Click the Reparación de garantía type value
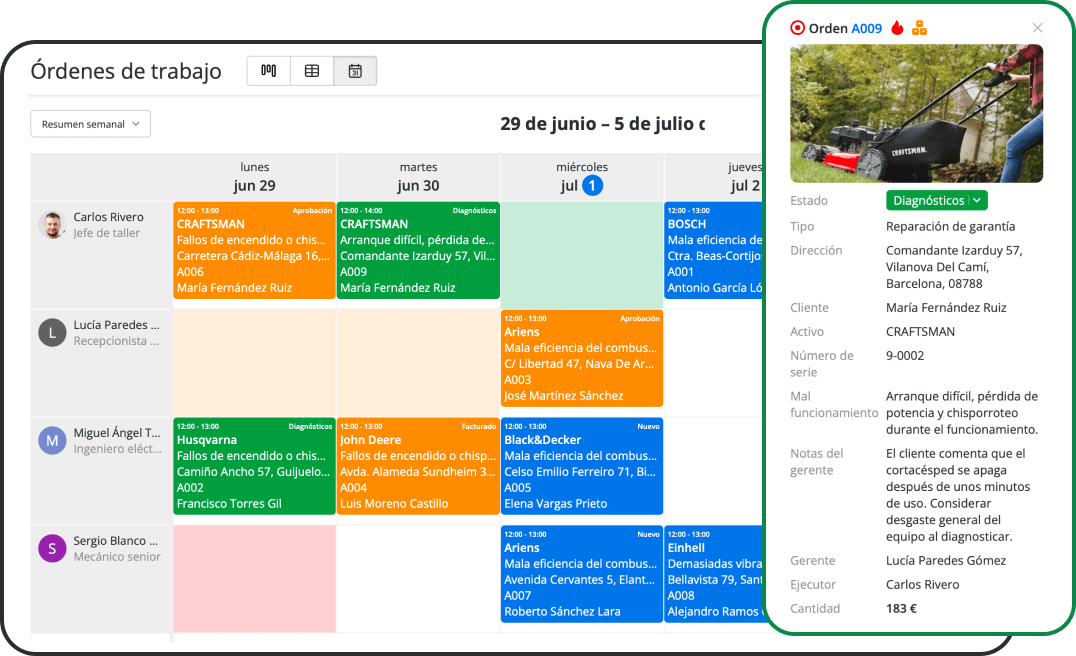 pyautogui.click(x=950, y=226)
